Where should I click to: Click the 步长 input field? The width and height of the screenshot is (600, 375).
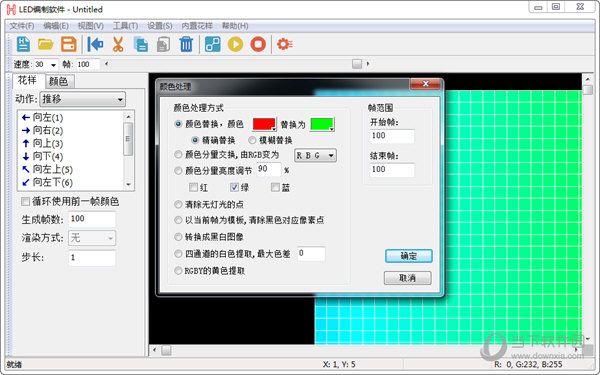click(x=92, y=258)
